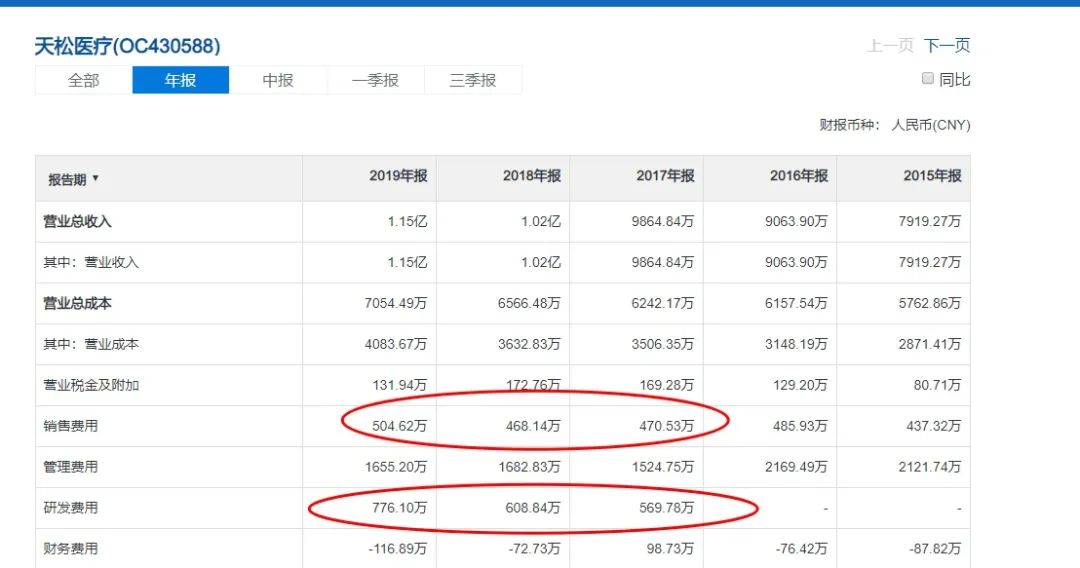Select the 年报 tab
The image size is (1080, 568).
[181, 80]
